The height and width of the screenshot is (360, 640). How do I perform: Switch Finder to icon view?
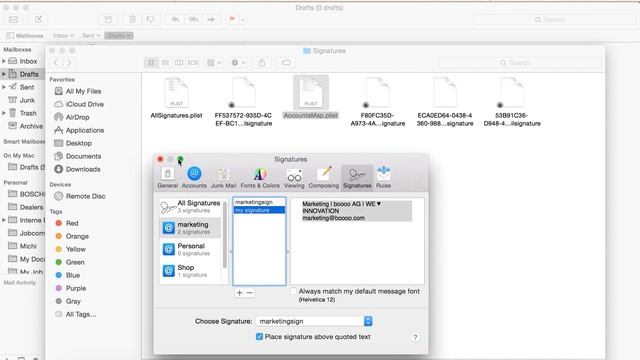coord(151,62)
